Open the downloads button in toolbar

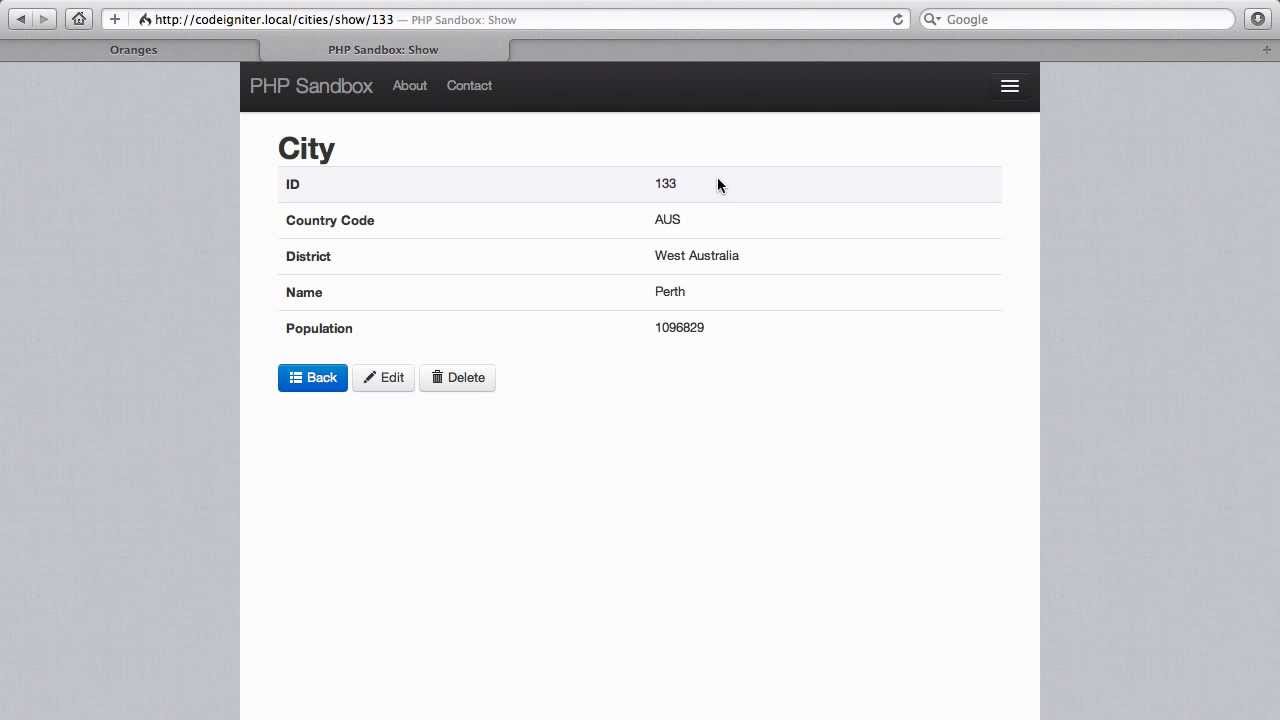1258,19
